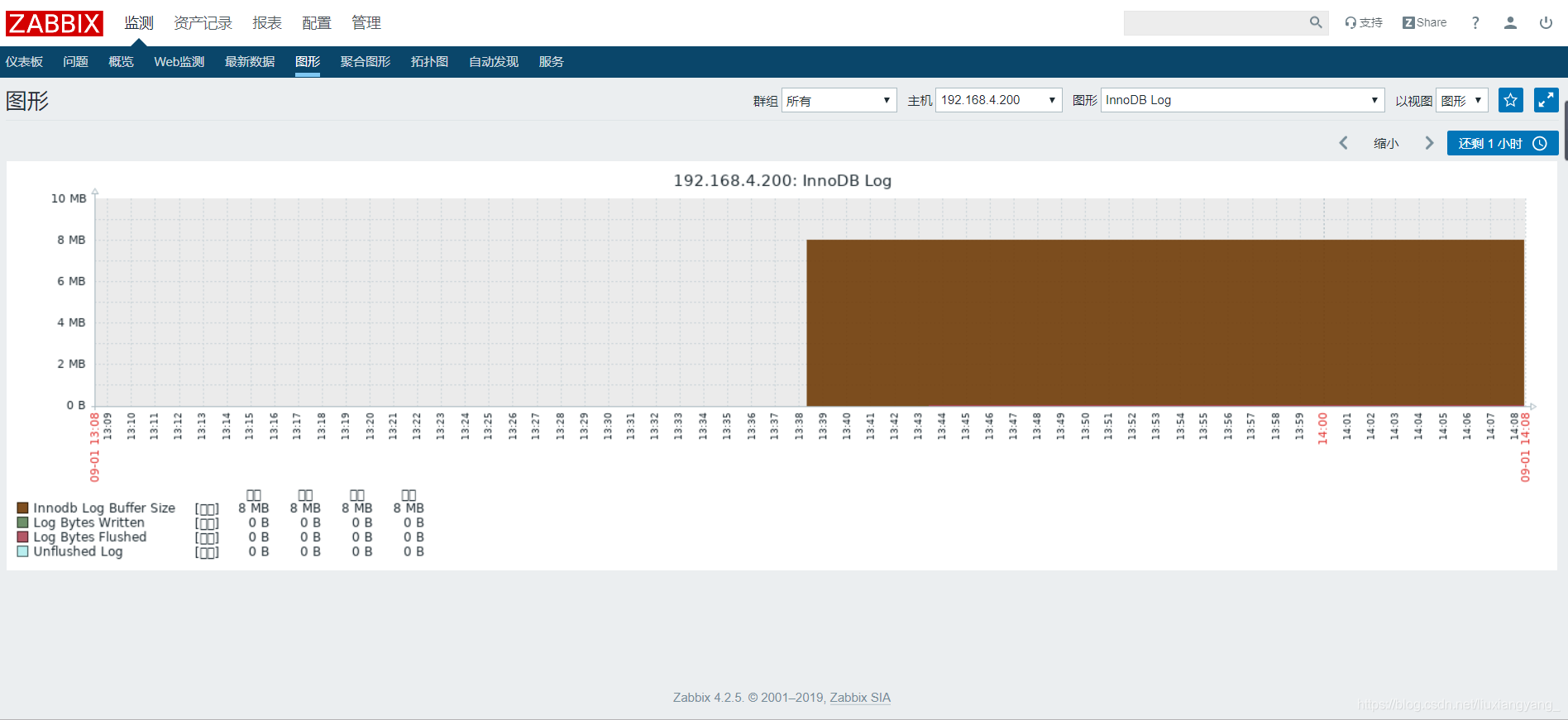1568x720 pixels.
Task: Open the 报表 top menu
Action: (267, 23)
